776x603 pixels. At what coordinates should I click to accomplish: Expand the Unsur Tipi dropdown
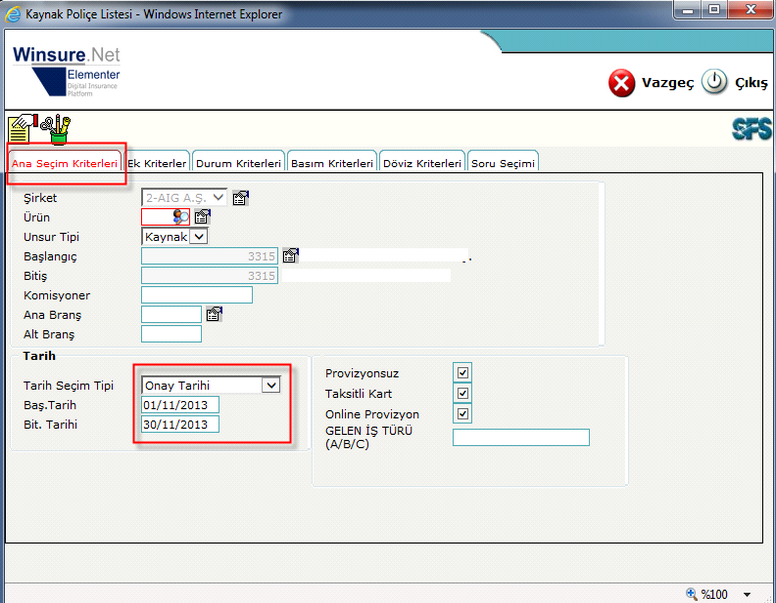tap(198, 237)
